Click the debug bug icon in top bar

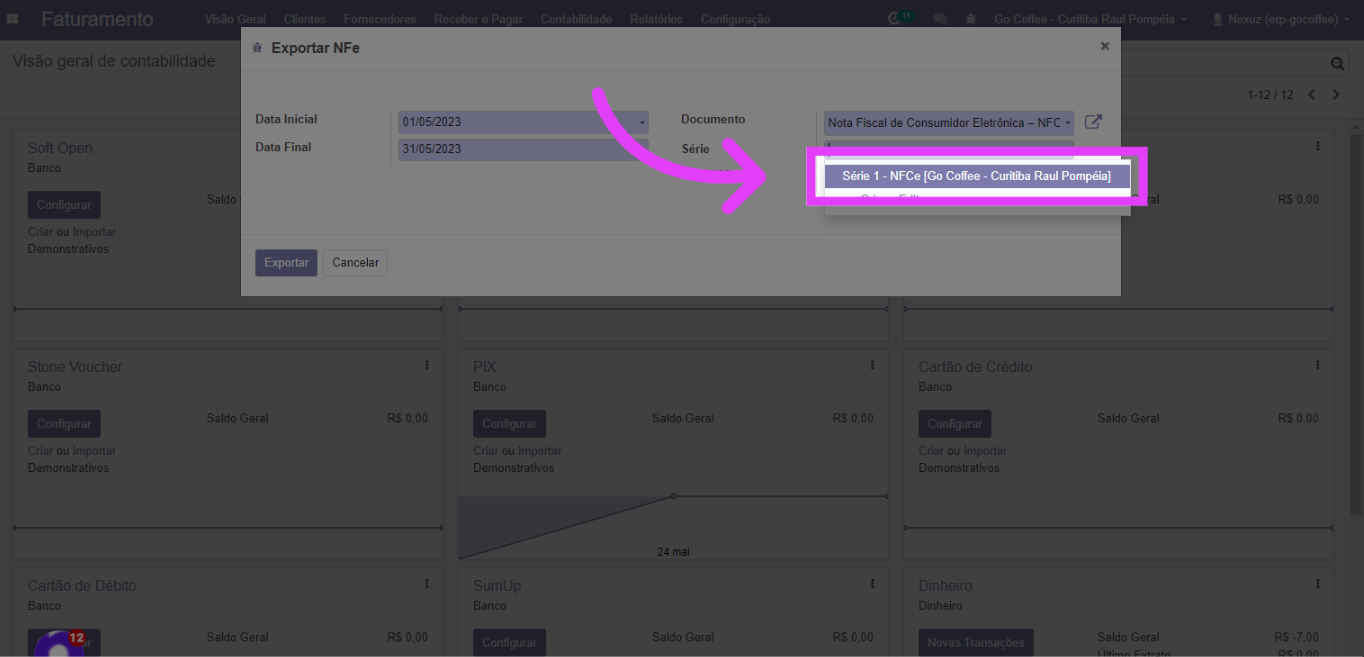[x=970, y=19]
